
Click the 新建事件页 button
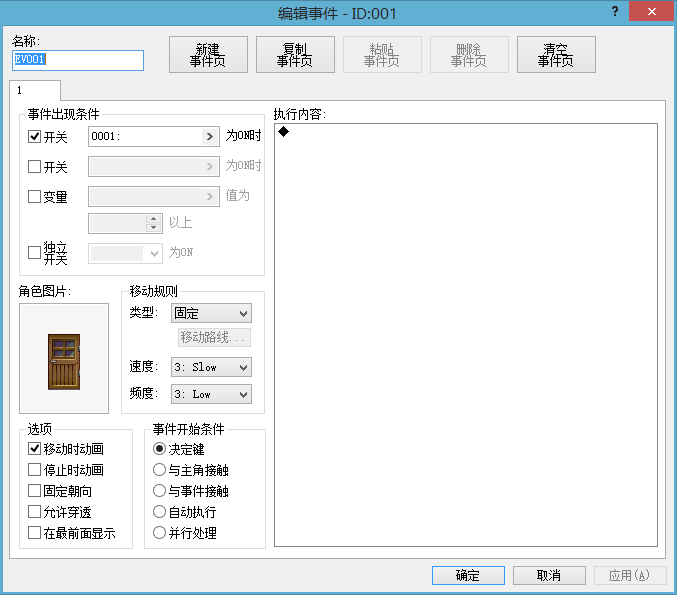(x=208, y=54)
